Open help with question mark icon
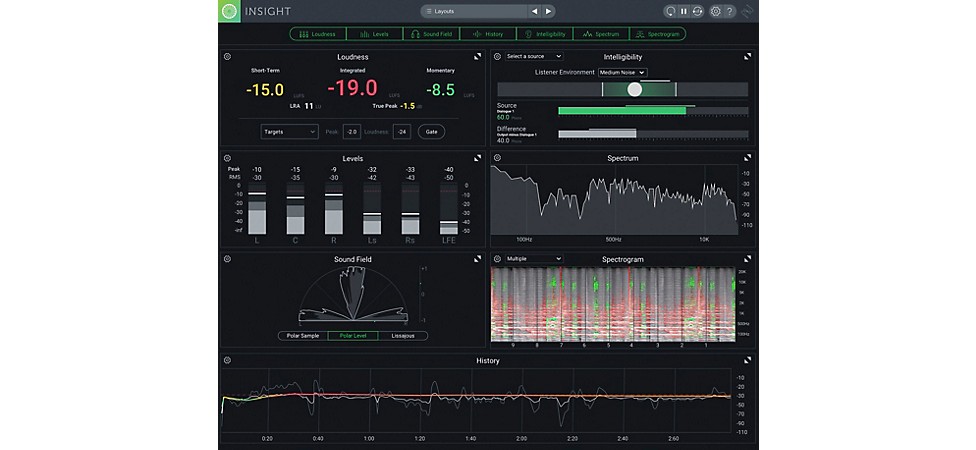The width and height of the screenshot is (976, 450). [x=730, y=11]
